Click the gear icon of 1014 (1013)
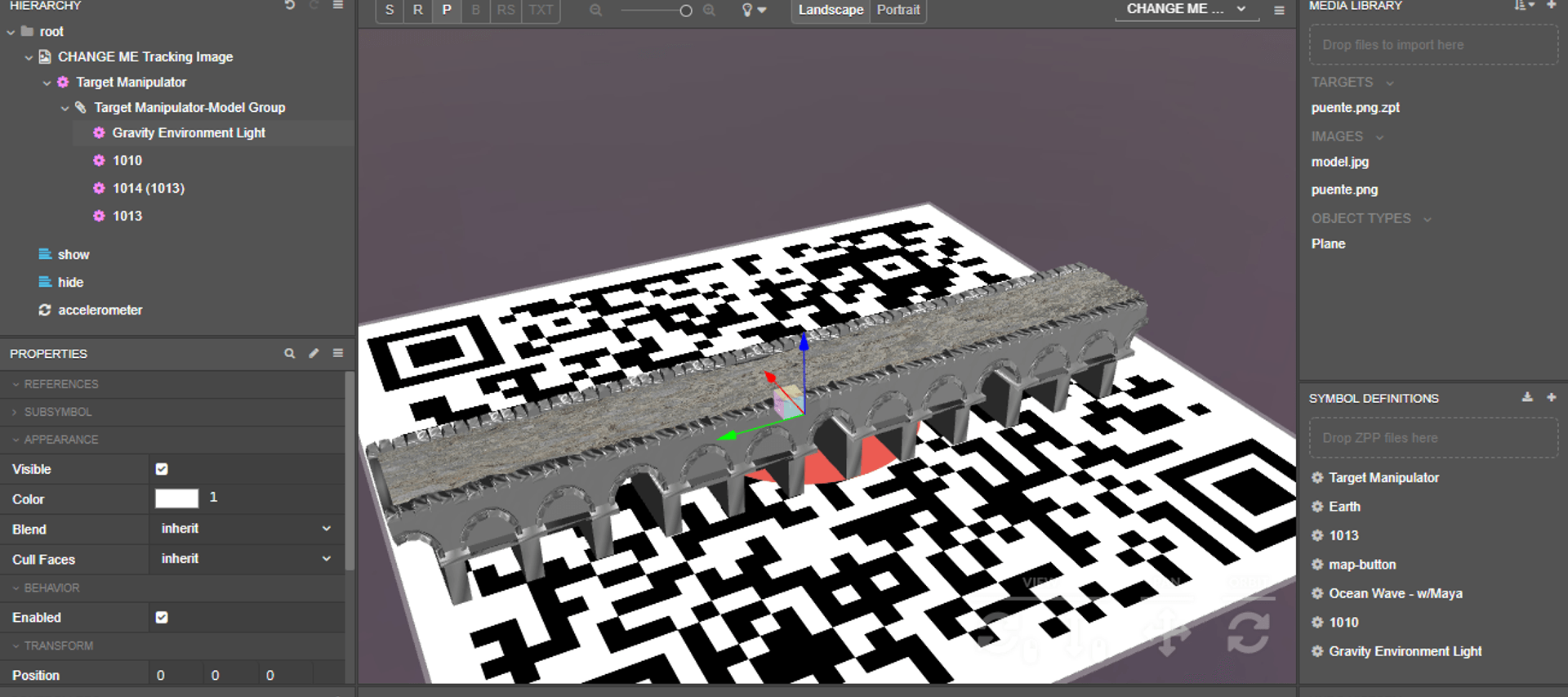The image size is (1568, 697). [x=99, y=188]
